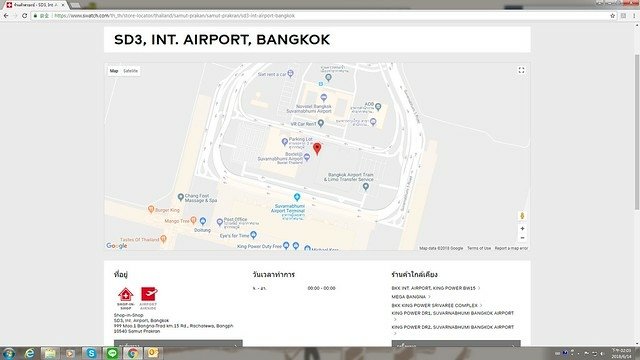Screen dimensions: 640x360
Task: Reload the page in Chrome
Action: click(24, 16)
